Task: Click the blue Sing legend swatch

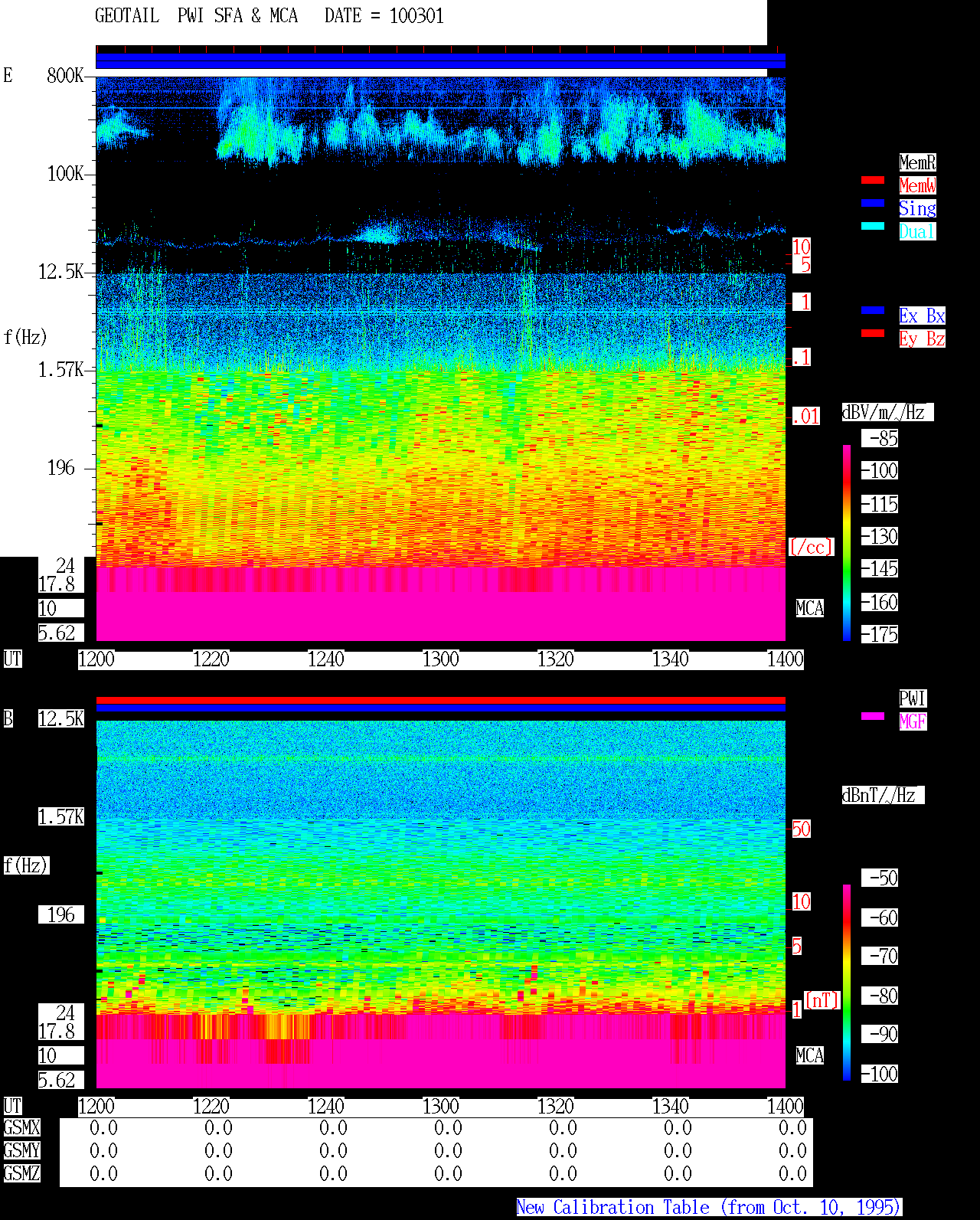Action: [873, 203]
